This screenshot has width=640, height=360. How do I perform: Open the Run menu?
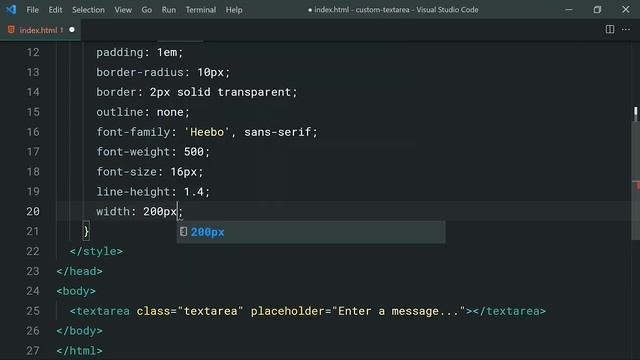169,10
